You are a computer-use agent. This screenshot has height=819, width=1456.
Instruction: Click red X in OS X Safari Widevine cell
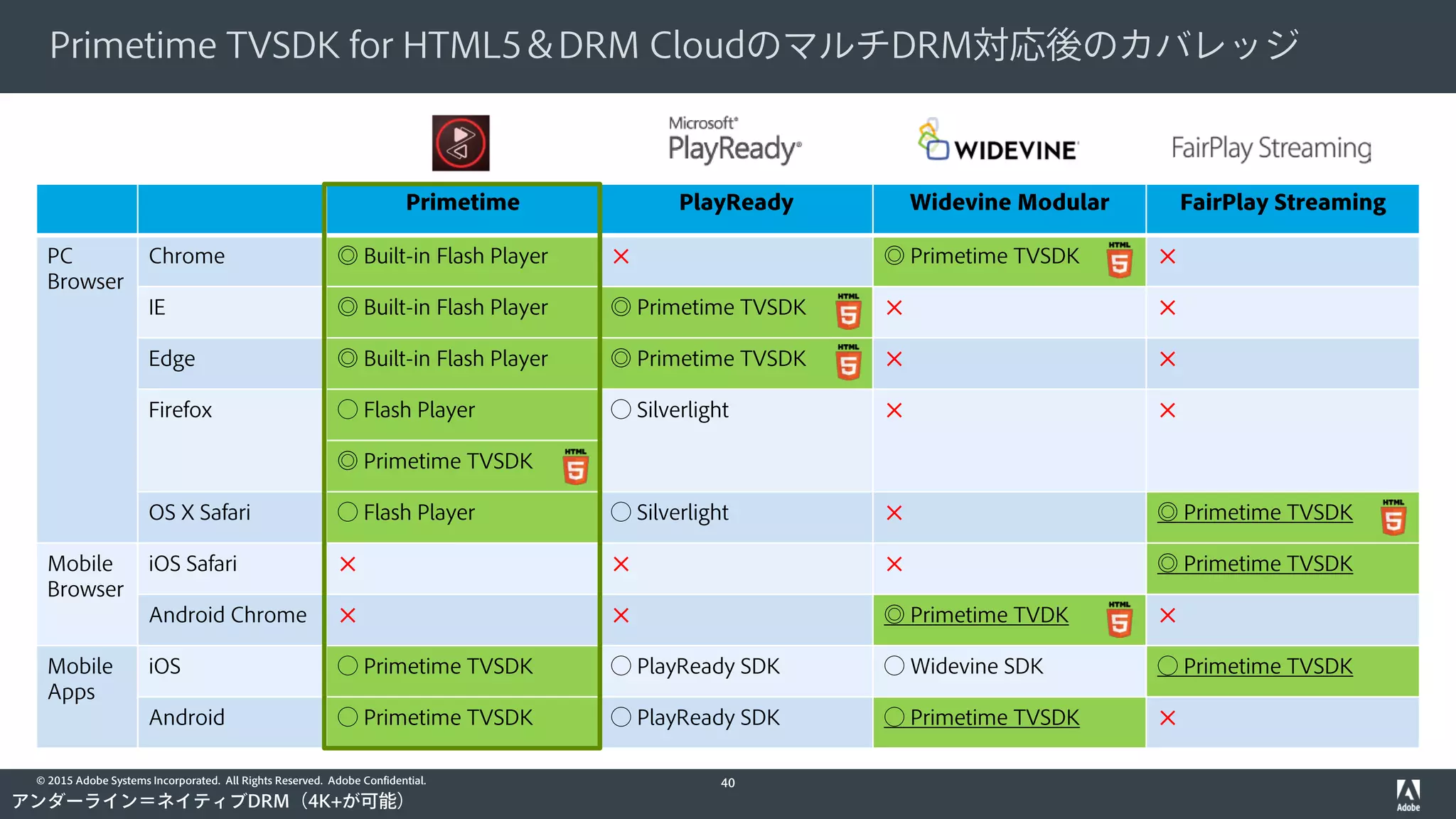click(894, 513)
